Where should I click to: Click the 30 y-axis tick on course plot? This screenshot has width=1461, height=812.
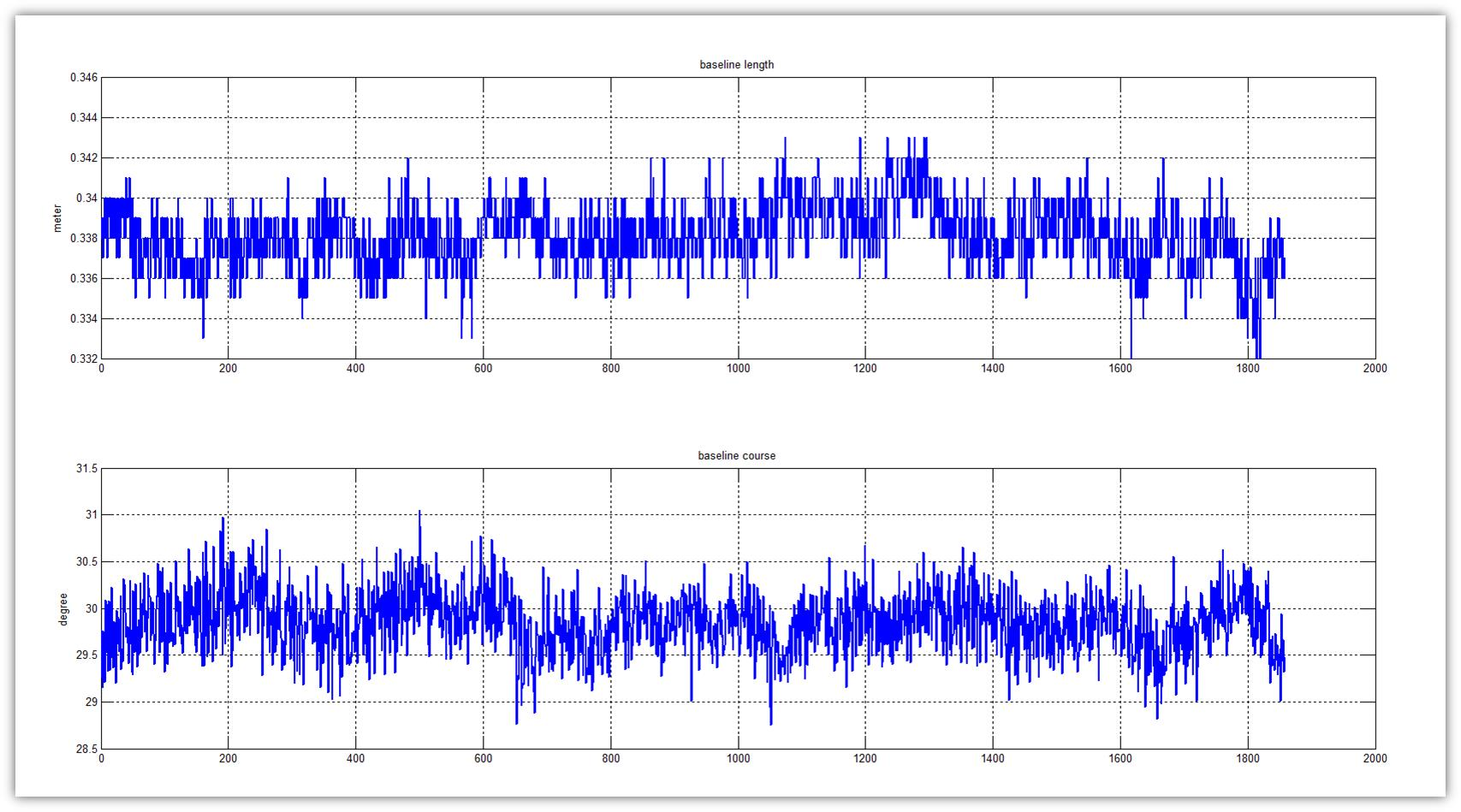(92, 609)
